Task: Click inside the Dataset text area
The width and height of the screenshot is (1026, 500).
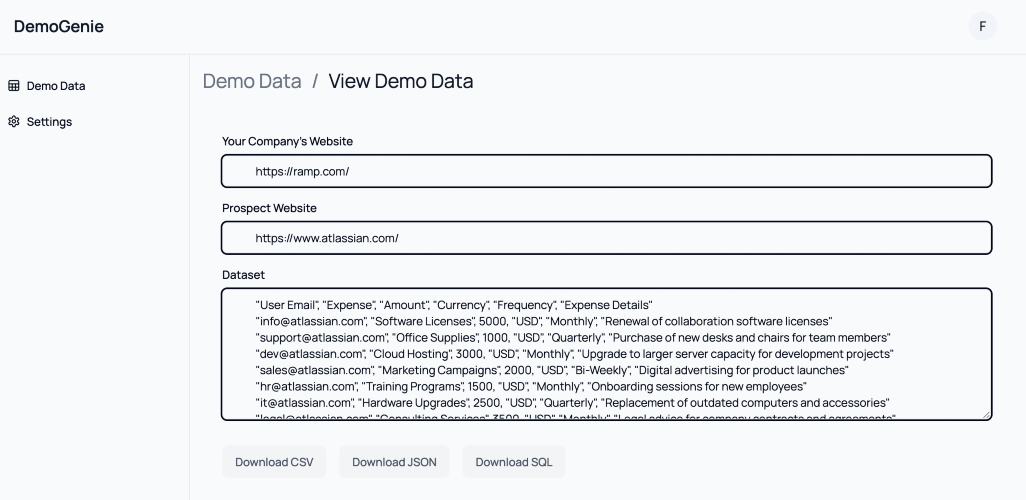Action: pos(607,354)
